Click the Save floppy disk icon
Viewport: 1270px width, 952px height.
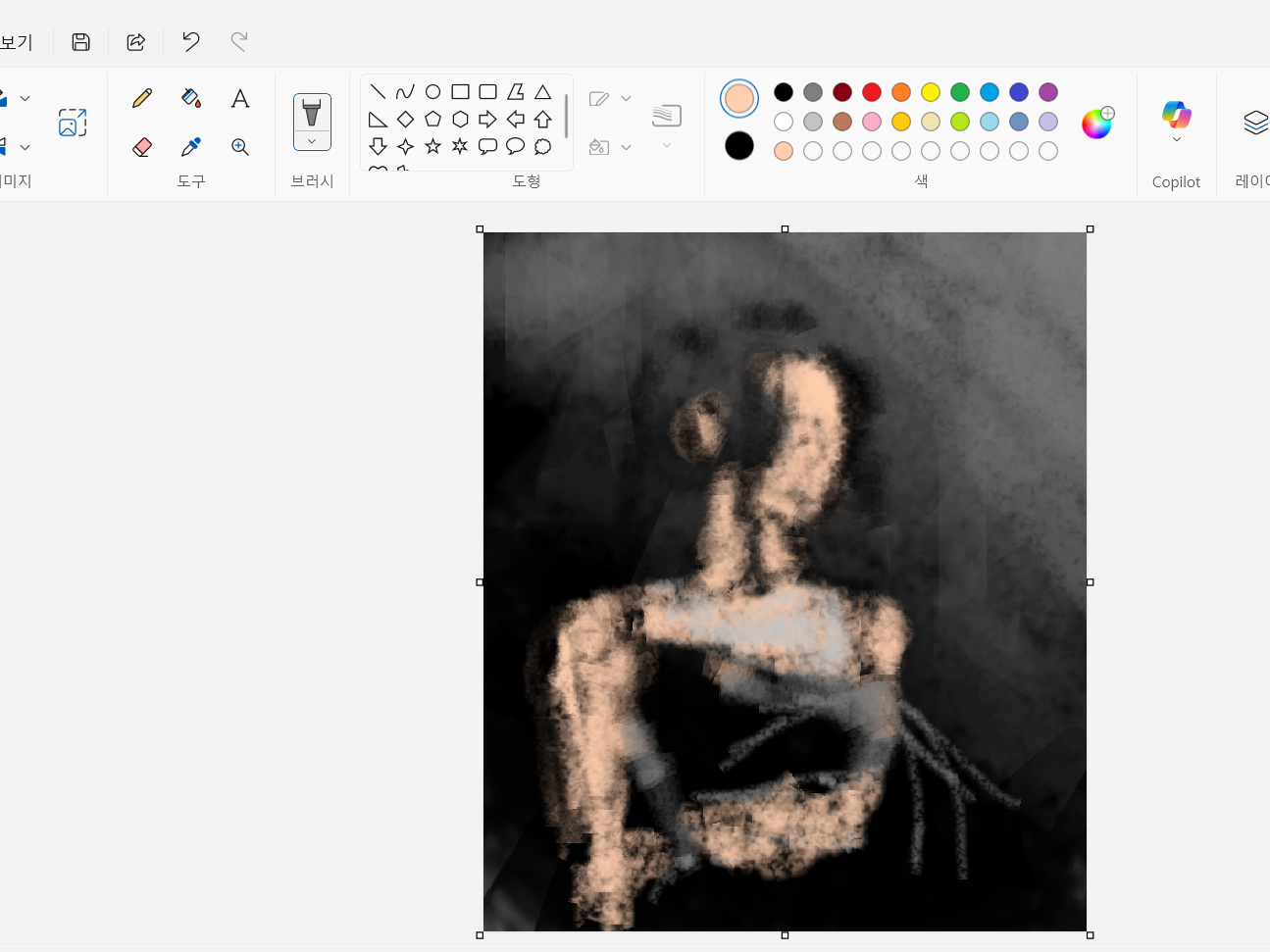[x=81, y=41]
